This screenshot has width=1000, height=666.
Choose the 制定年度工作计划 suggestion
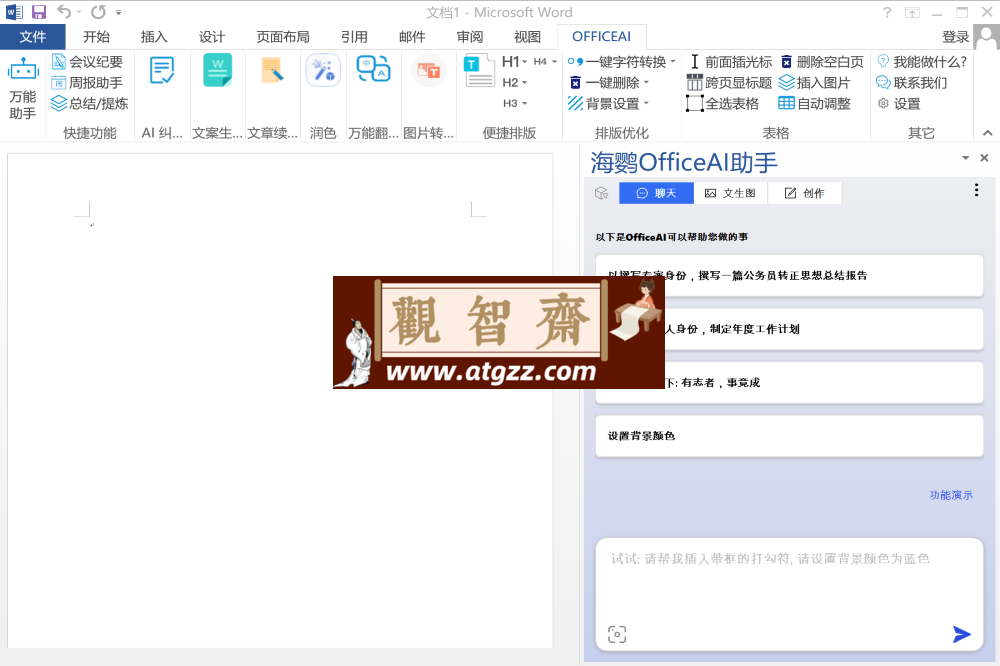click(790, 329)
